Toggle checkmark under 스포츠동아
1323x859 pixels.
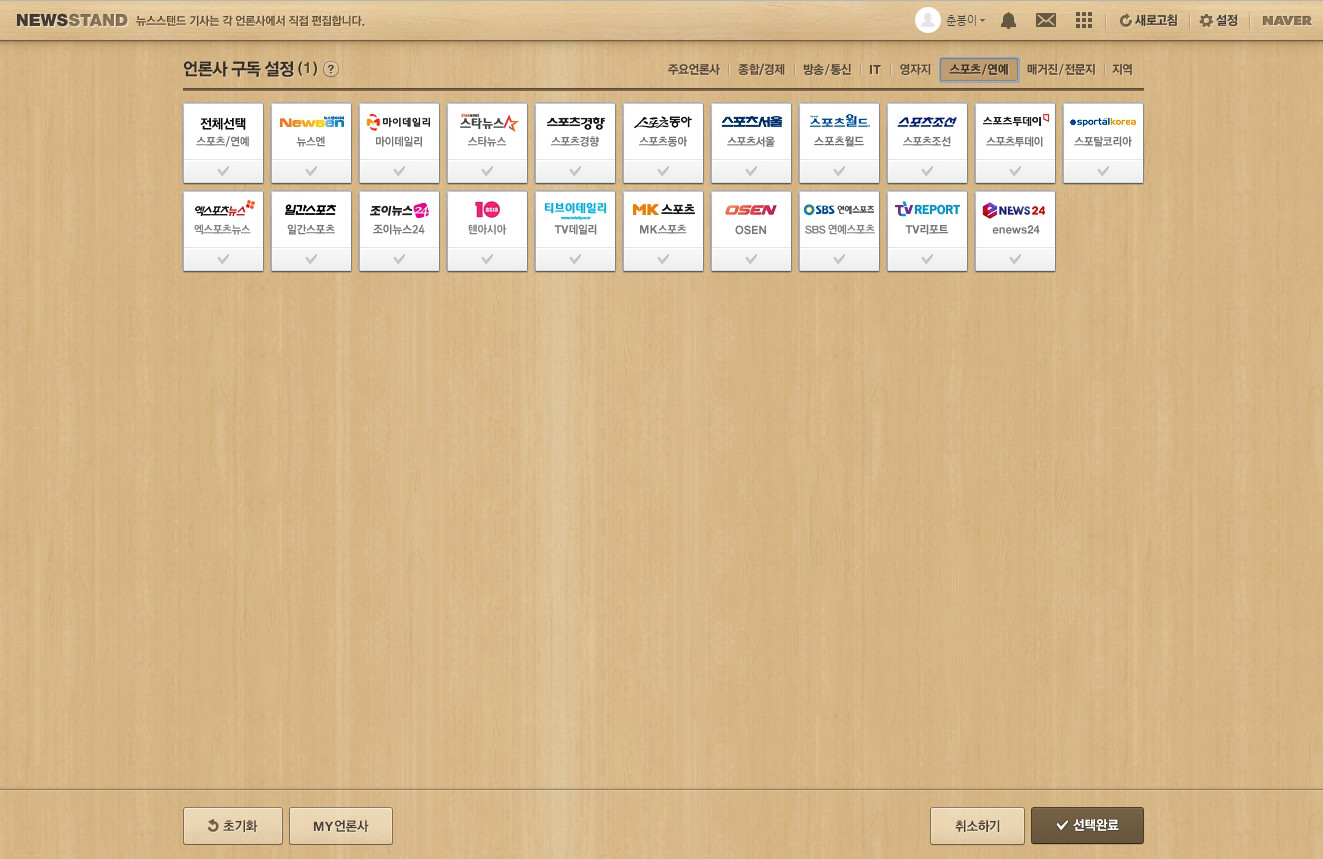coord(663,171)
